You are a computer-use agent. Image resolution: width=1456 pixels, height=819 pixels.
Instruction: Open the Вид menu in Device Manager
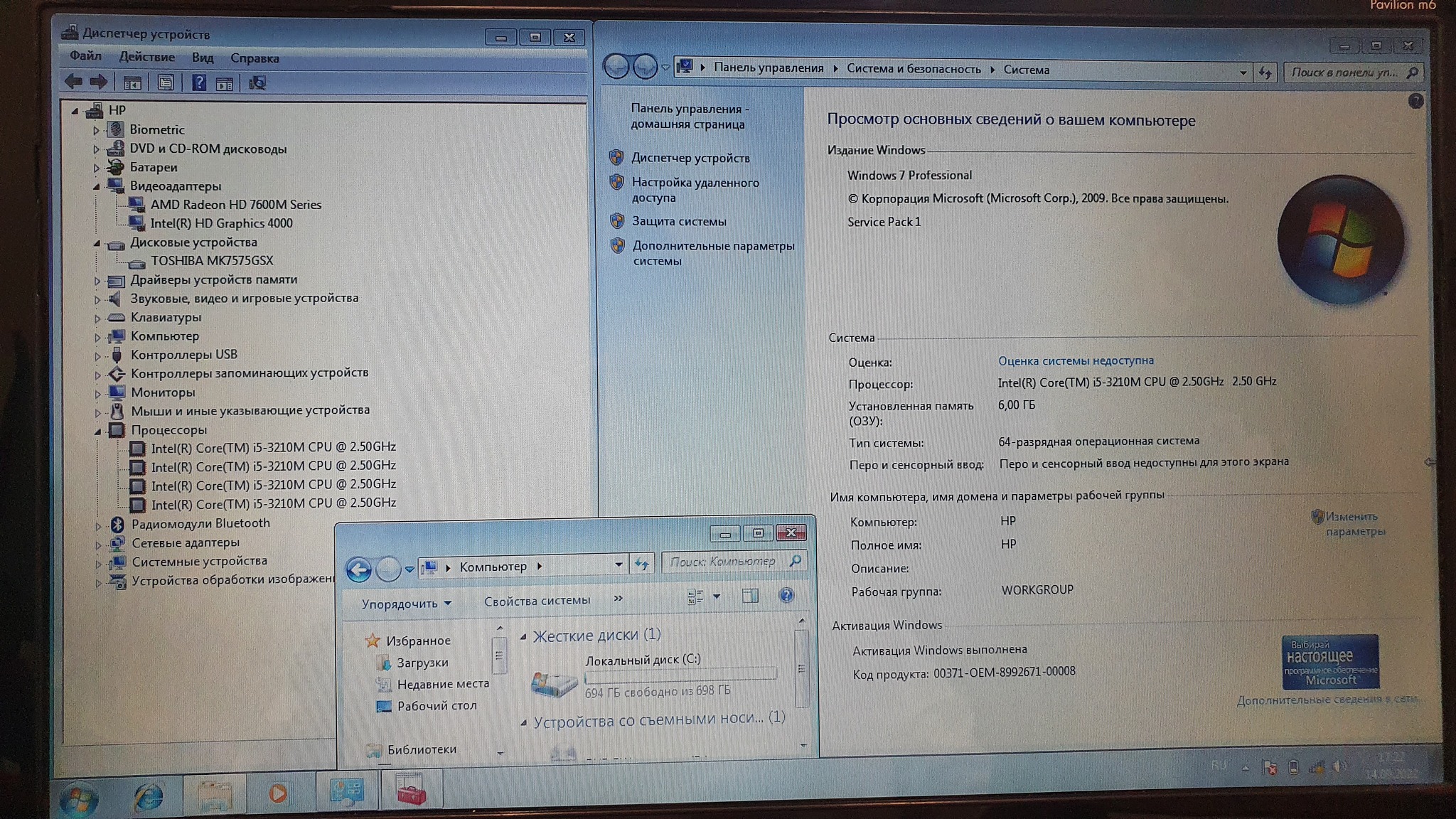click(x=203, y=58)
